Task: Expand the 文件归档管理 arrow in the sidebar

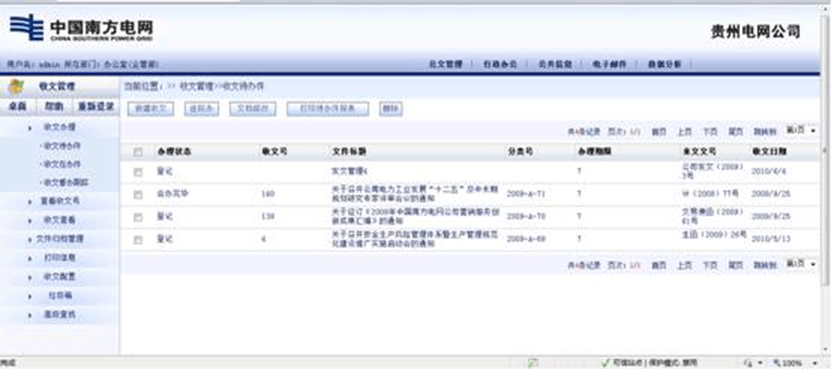Action: coord(30,240)
